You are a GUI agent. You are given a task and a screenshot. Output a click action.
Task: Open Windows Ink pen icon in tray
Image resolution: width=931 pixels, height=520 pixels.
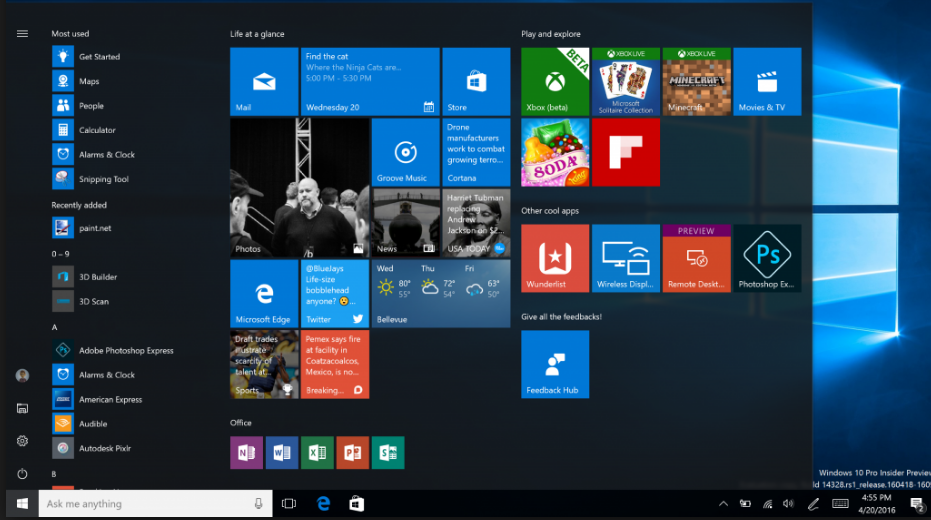tap(813, 504)
